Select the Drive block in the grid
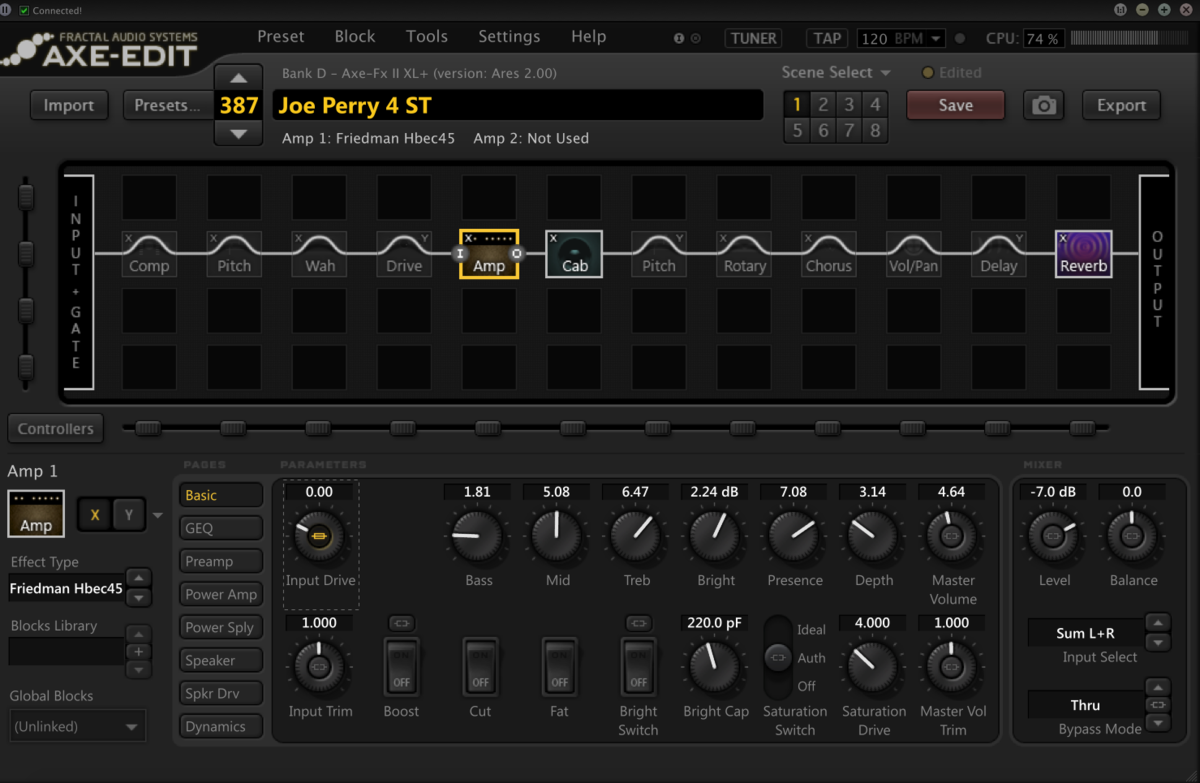Viewport: 1200px width, 783px height. (x=404, y=254)
